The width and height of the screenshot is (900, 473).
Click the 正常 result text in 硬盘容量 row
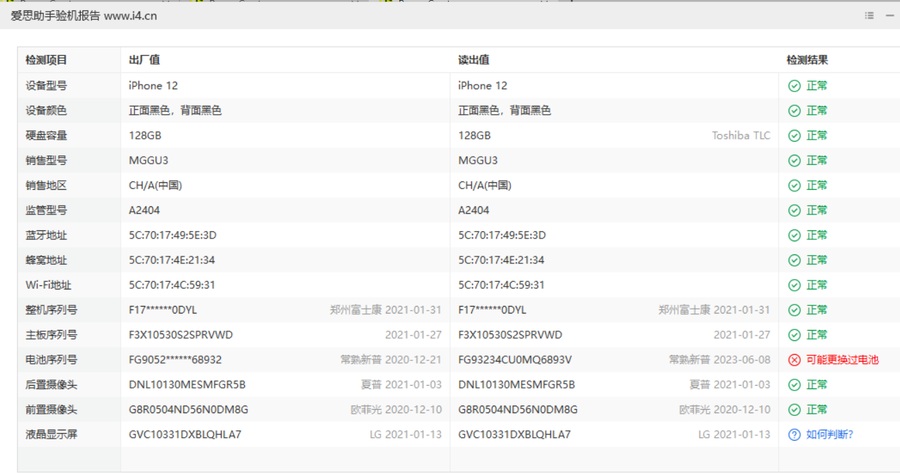click(817, 135)
